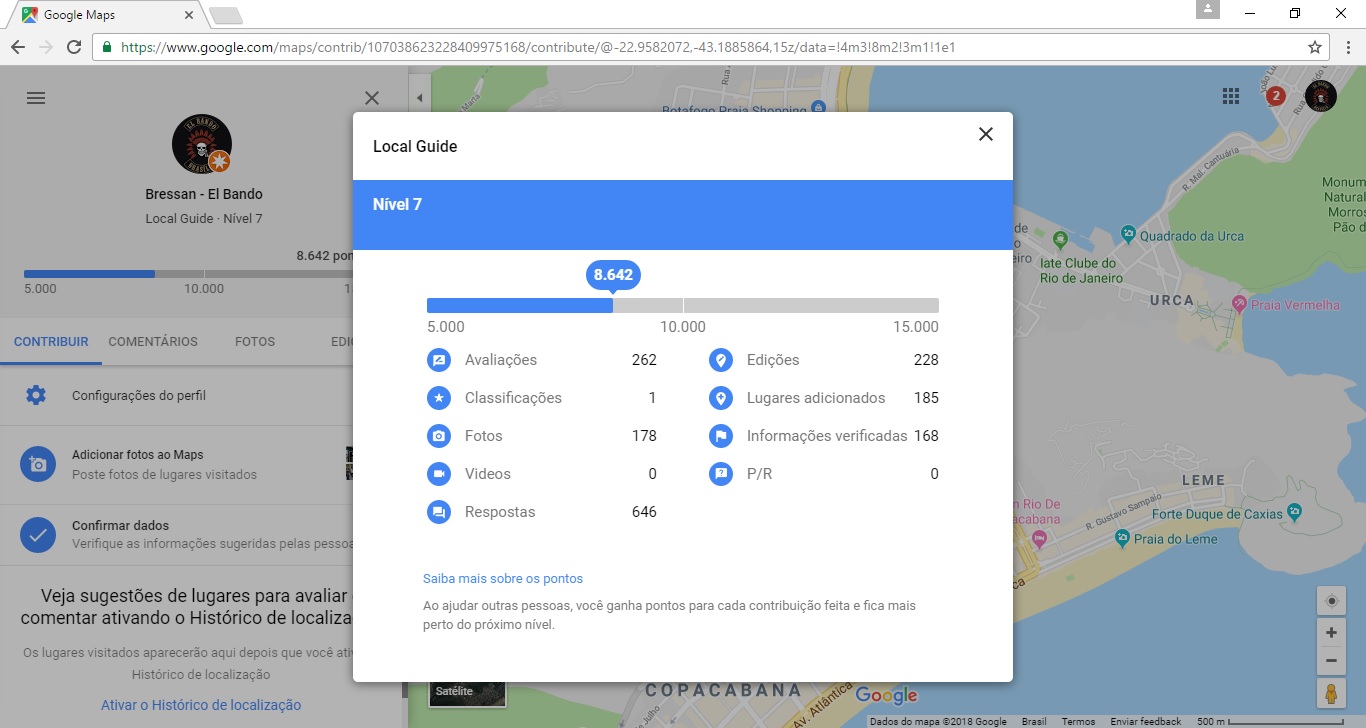Go back in Chrome
Screen dimensions: 1366x728
tap(18, 47)
